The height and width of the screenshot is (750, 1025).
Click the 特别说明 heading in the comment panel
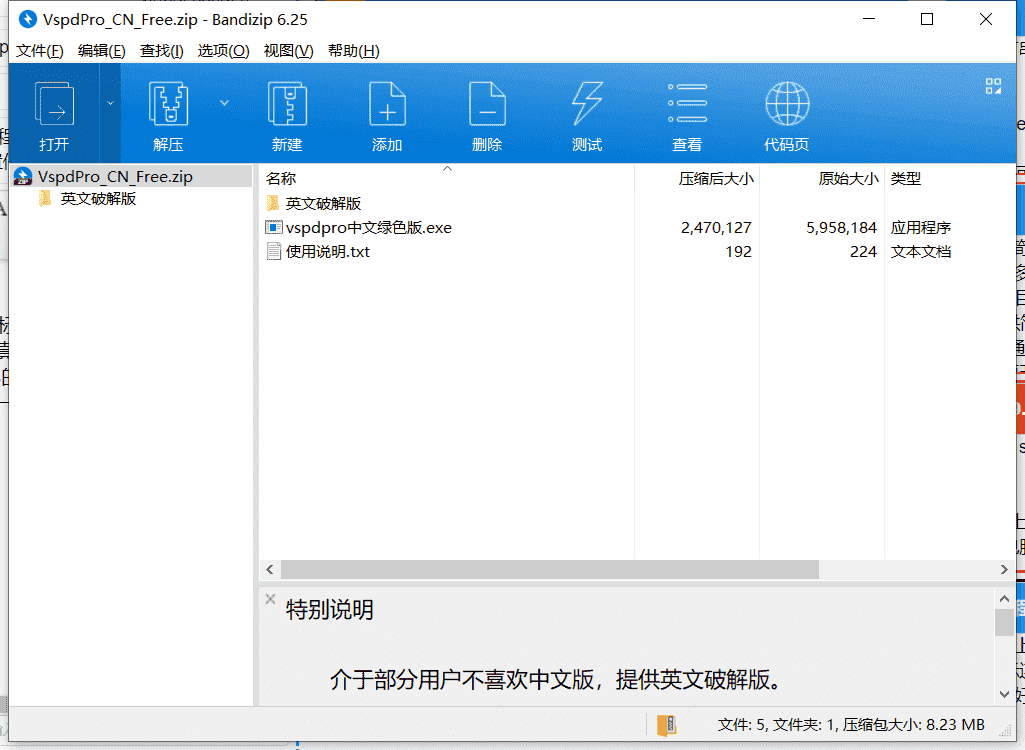329,609
